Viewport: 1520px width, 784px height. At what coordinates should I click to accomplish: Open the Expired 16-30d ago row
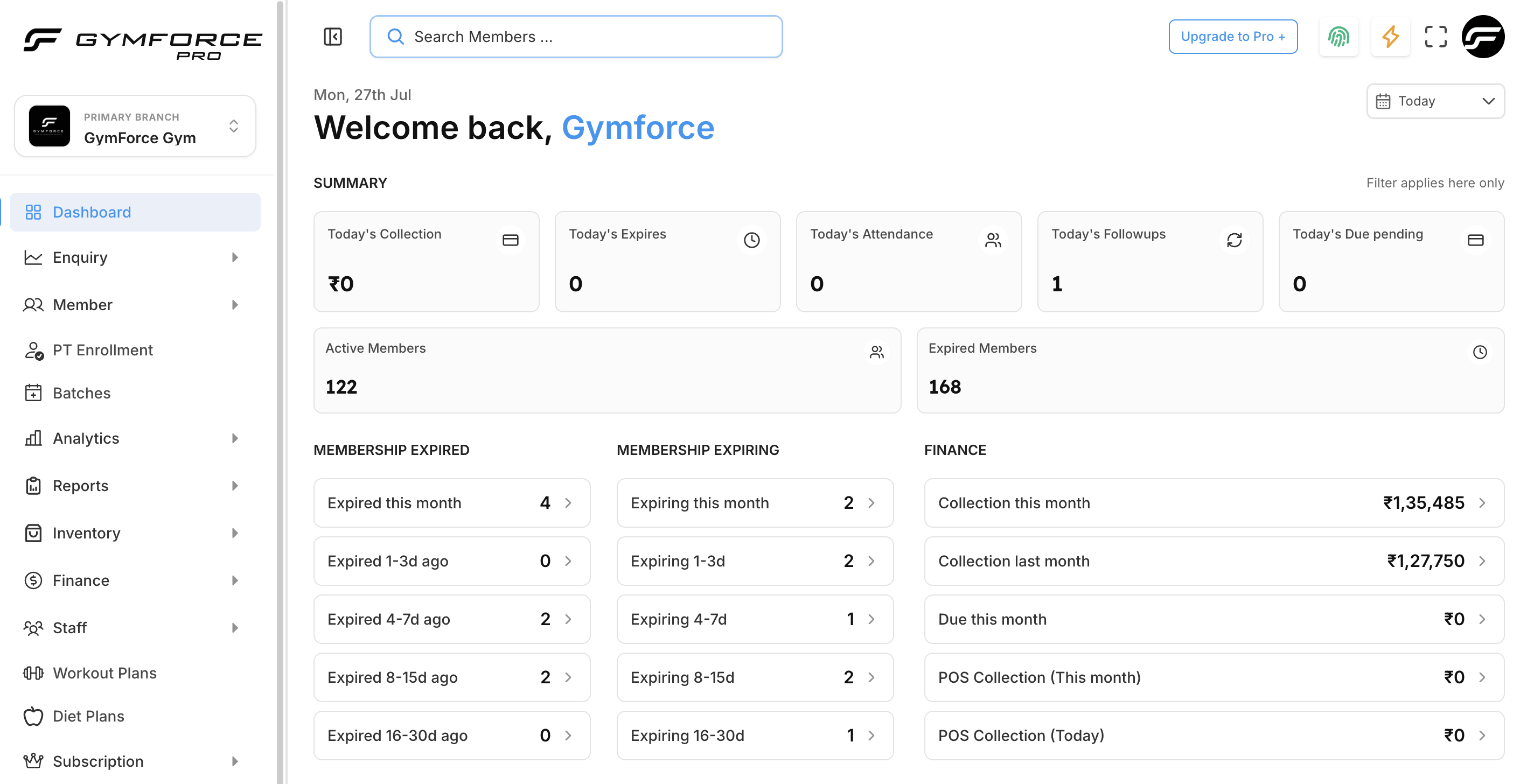pyautogui.click(x=451, y=735)
